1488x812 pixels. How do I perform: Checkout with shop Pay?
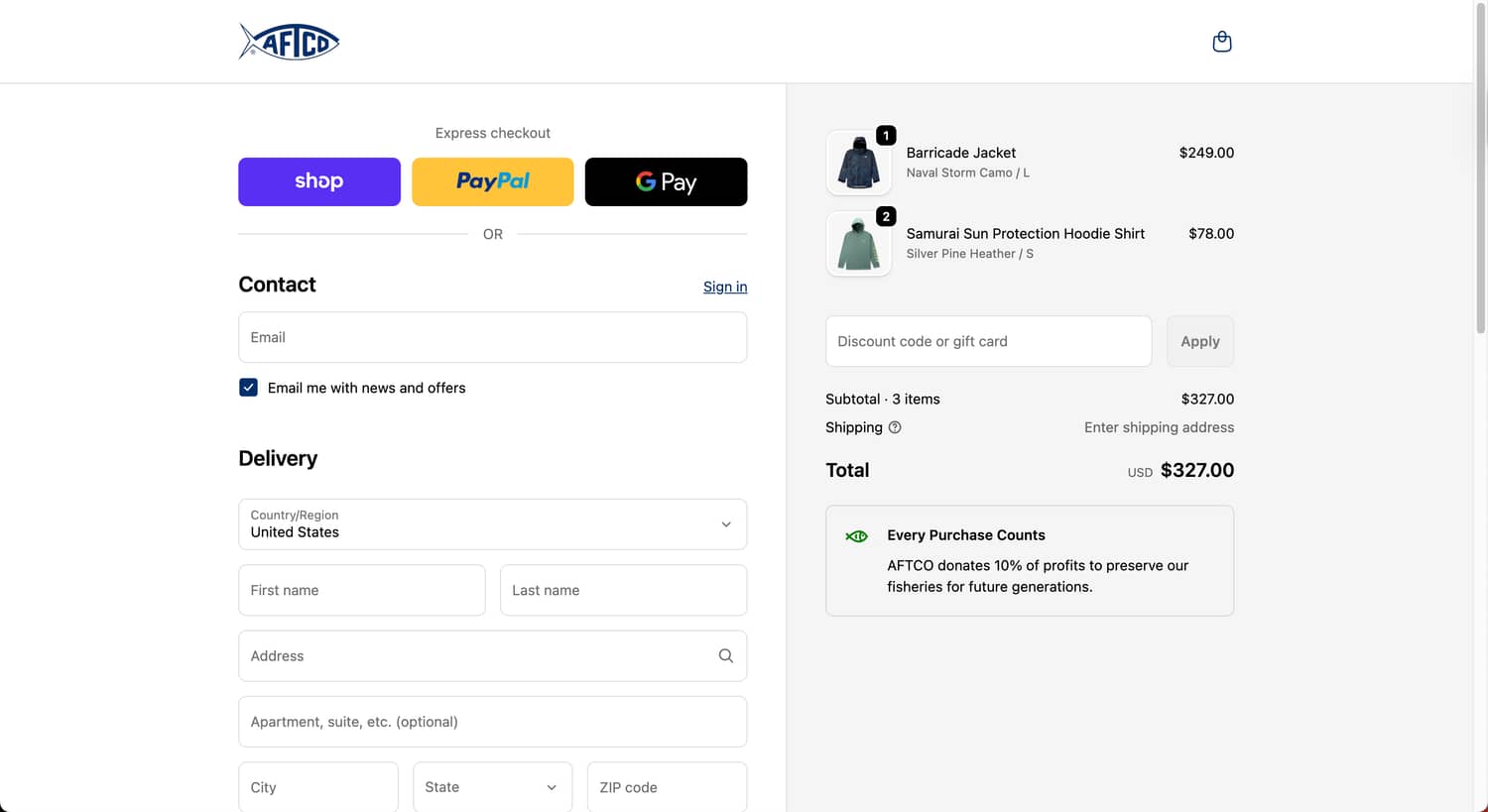(318, 181)
